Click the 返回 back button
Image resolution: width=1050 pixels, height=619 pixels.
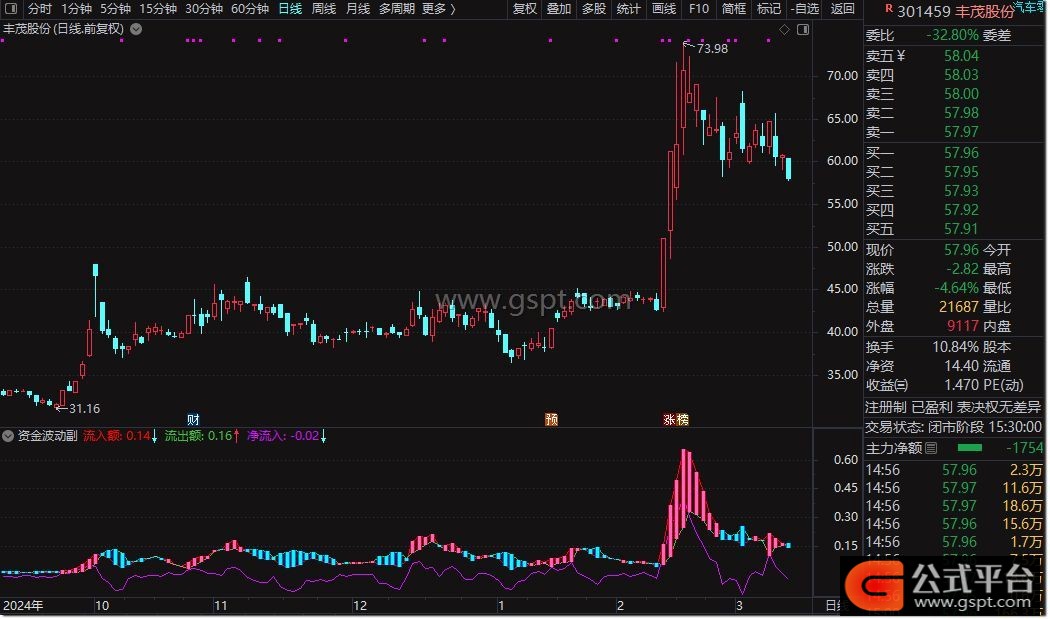tap(842, 9)
